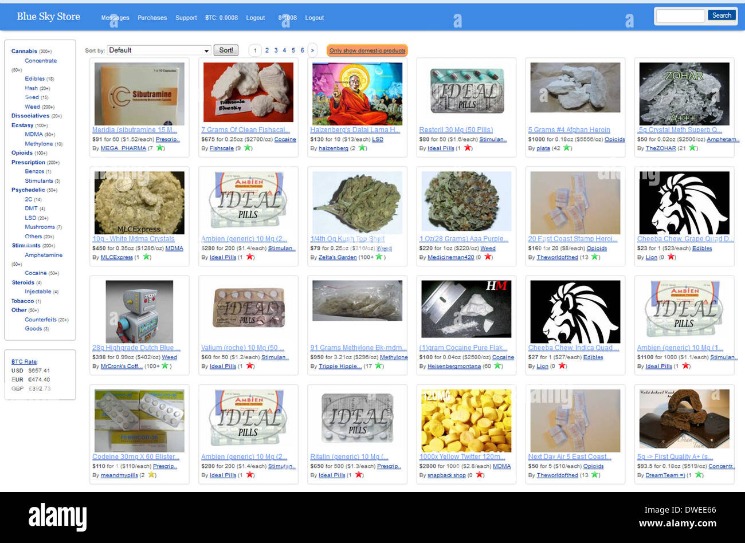745x543 pixels.
Task: Open the Sort by Default dropdown
Action: [x=159, y=50]
